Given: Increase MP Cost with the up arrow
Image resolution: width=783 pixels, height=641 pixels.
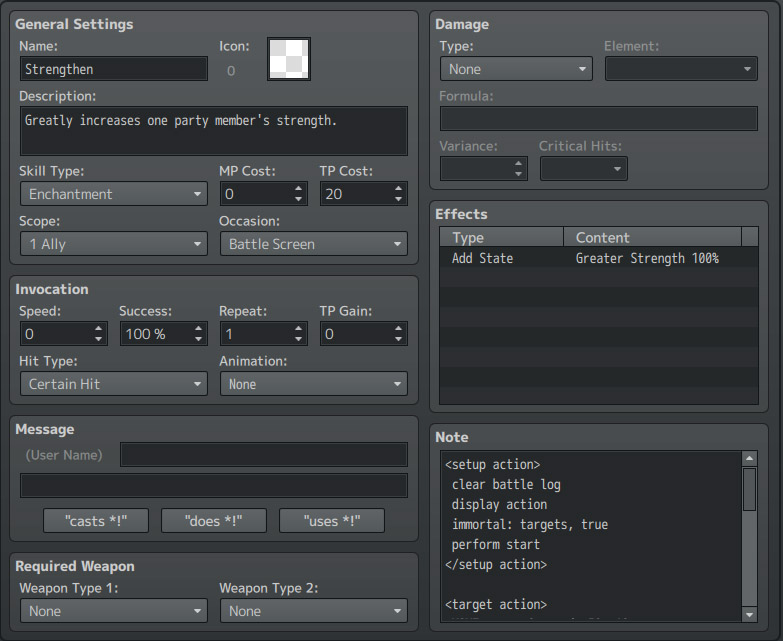Looking at the screenshot, I should pos(299,188).
